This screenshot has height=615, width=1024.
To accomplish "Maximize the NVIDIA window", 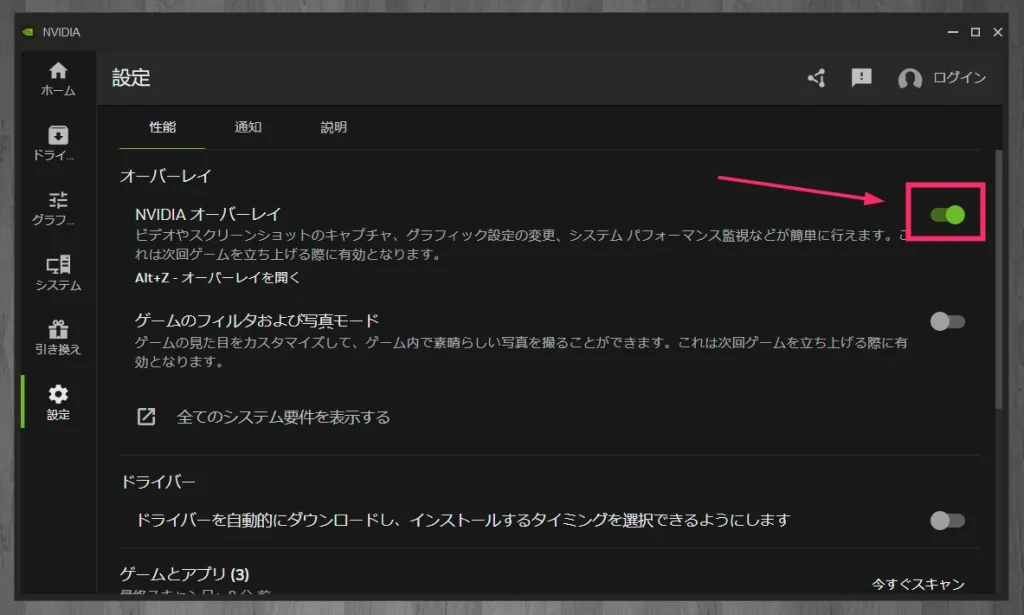I will 975,32.
